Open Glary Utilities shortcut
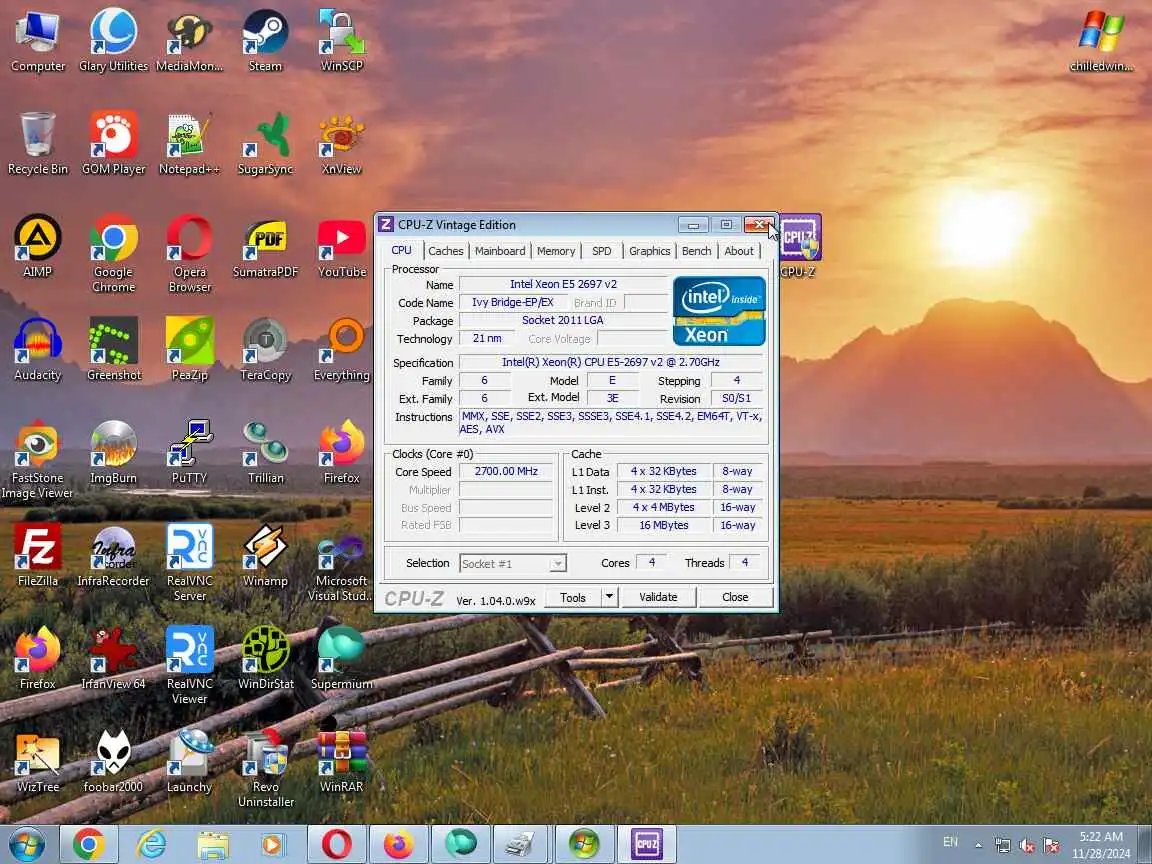The image size is (1152, 864). [x=113, y=40]
